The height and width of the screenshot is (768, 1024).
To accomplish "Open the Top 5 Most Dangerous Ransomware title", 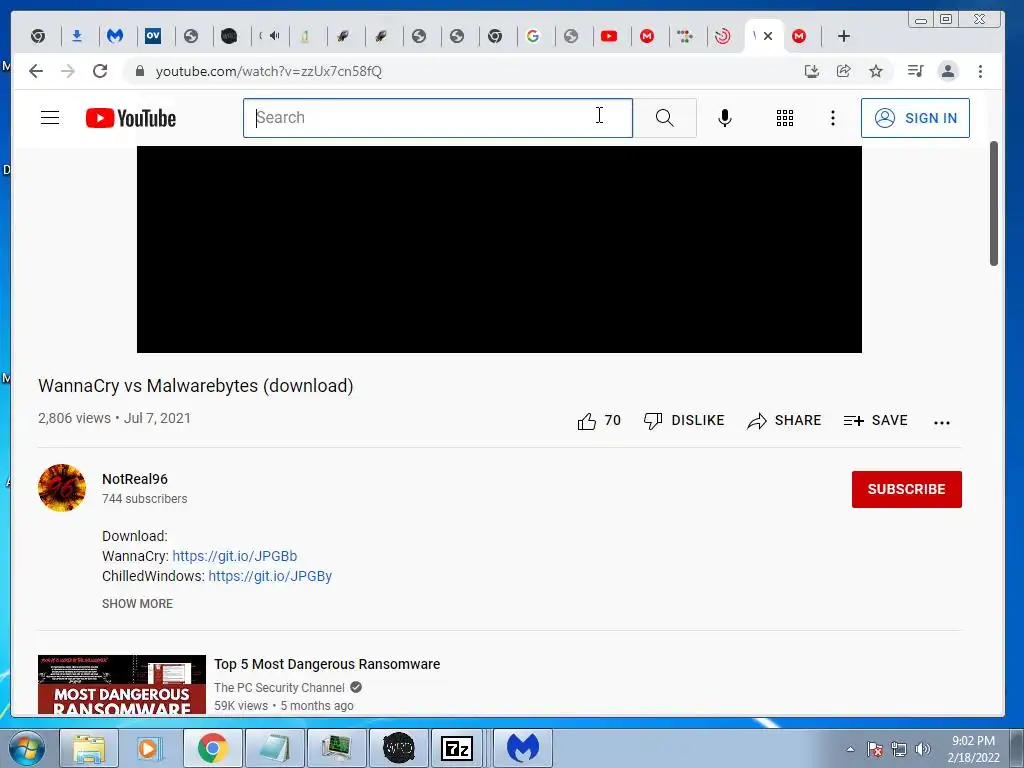I will (327, 664).
